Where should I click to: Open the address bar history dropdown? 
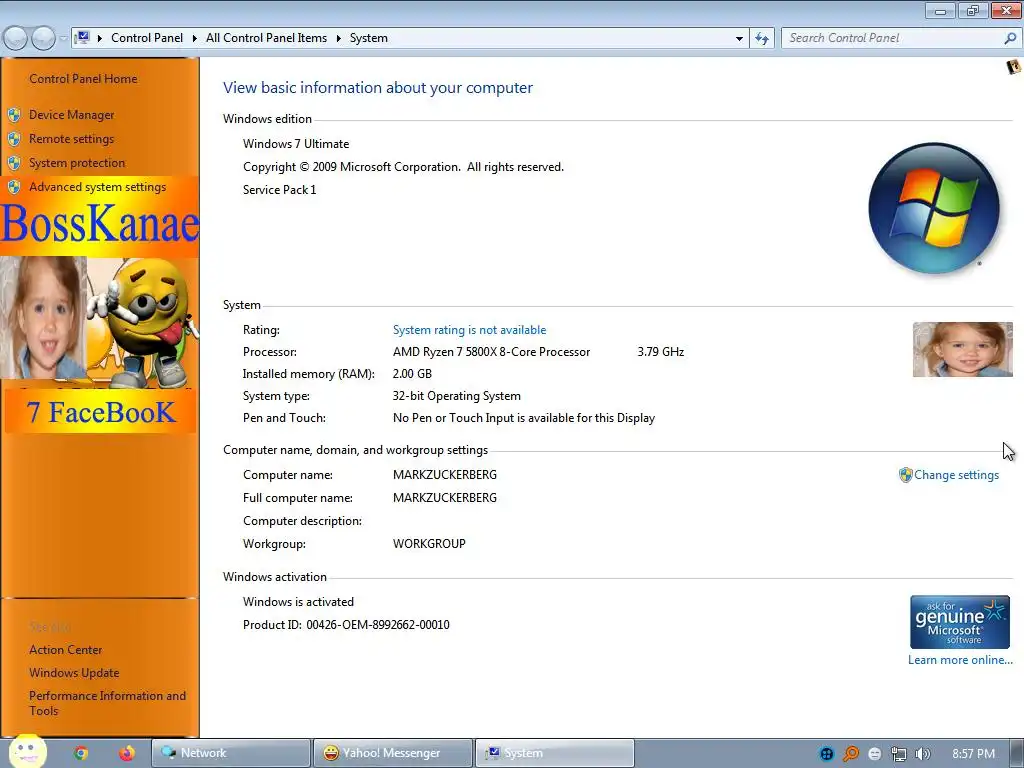point(739,39)
